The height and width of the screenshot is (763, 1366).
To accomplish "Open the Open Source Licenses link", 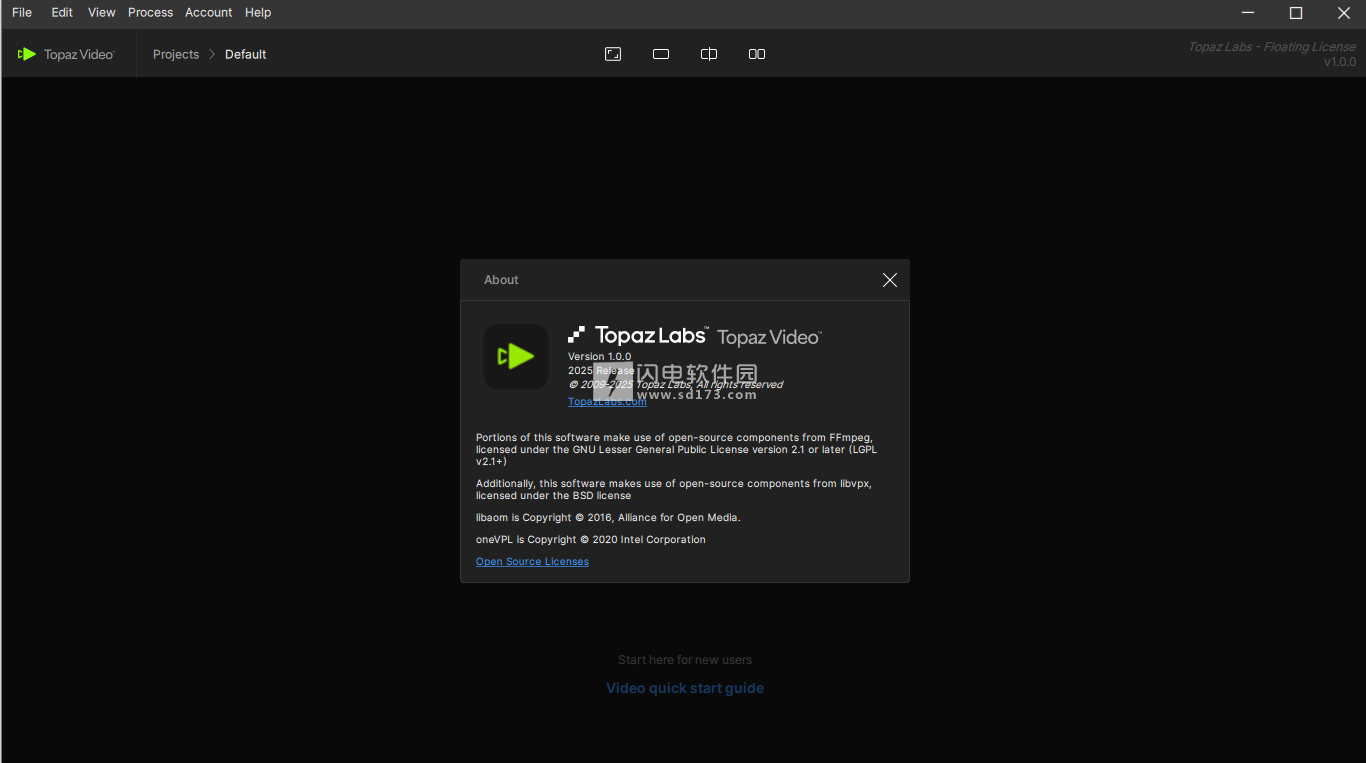I will 532,562.
